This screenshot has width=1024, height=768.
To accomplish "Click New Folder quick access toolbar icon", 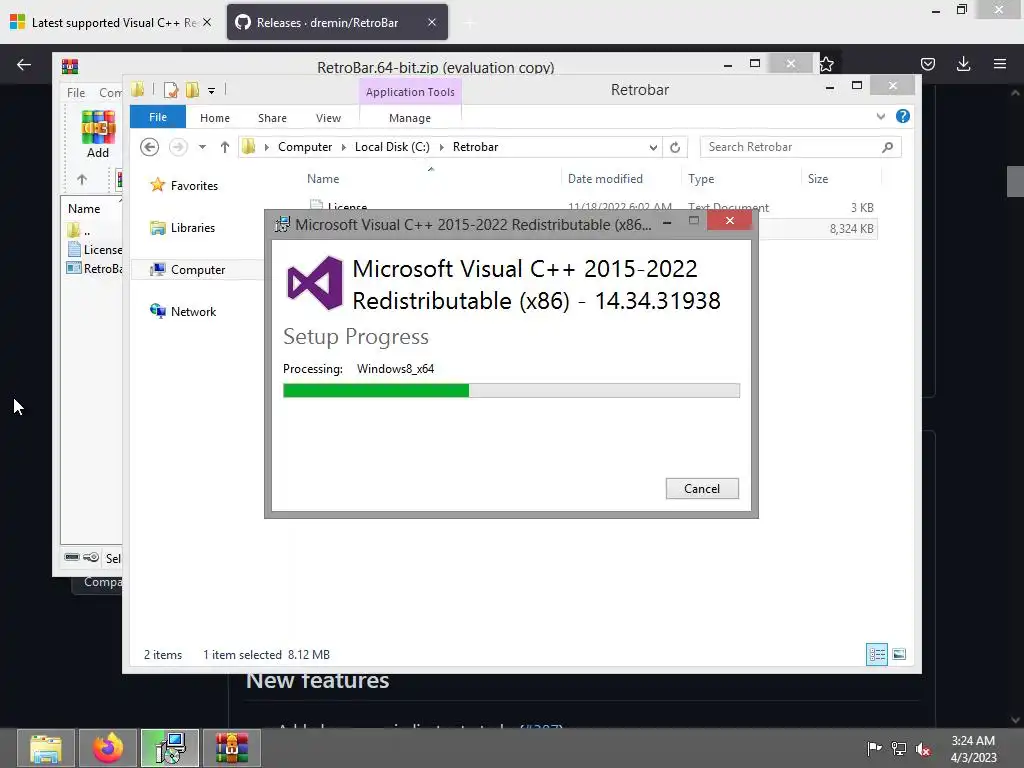I will click(x=192, y=90).
